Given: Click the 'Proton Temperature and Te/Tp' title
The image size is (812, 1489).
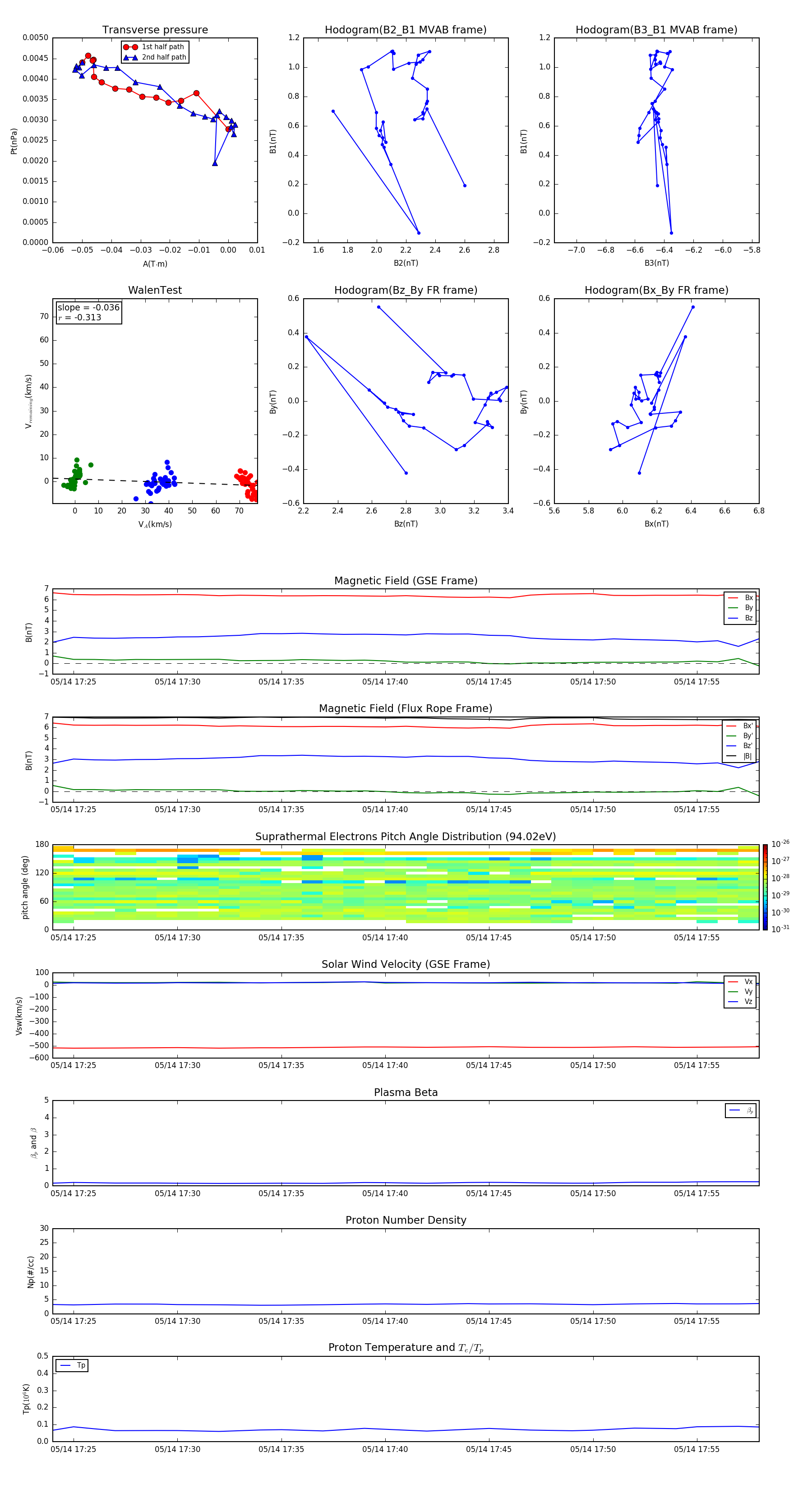Looking at the screenshot, I should click(406, 1347).
